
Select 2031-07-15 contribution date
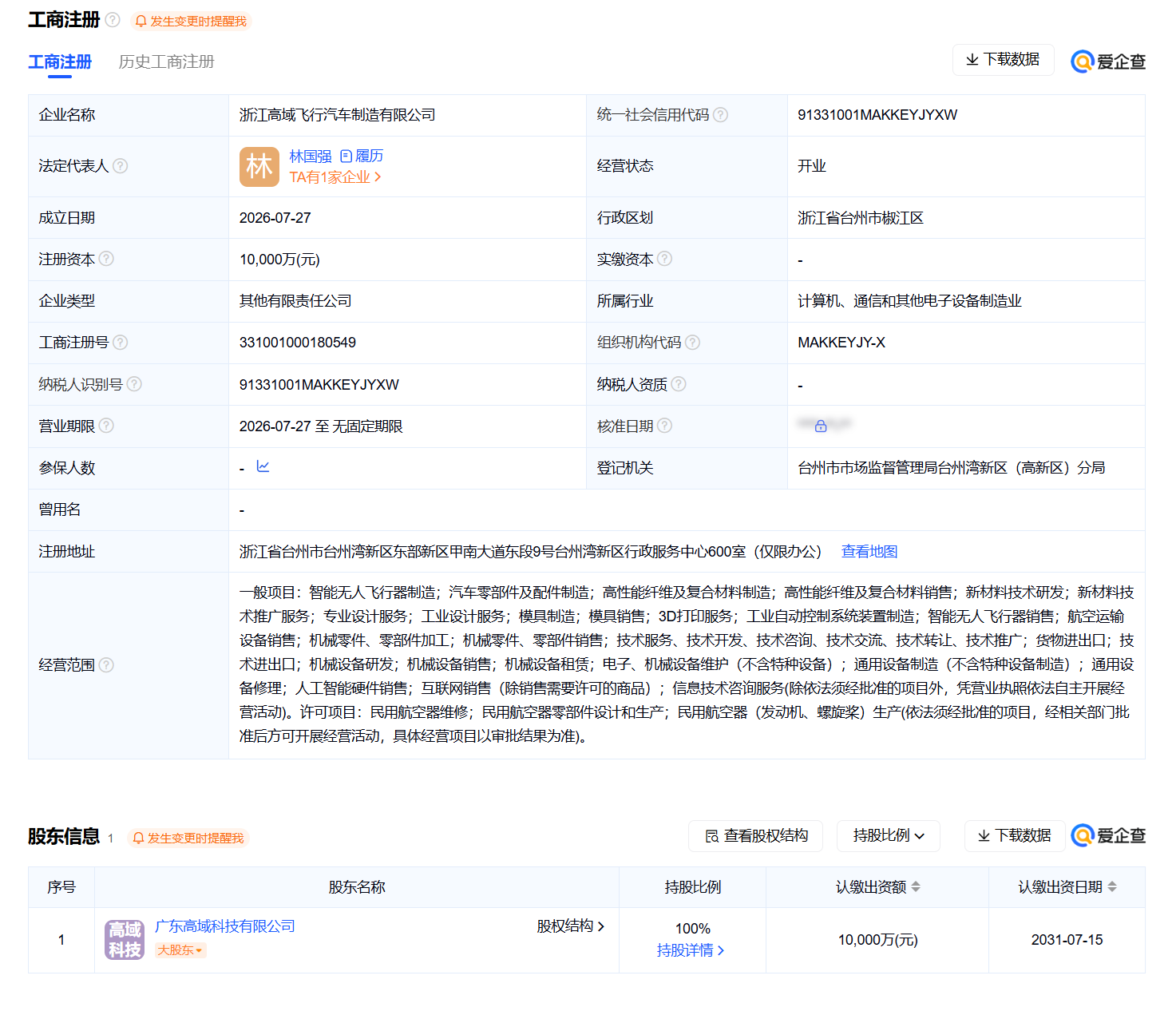click(1067, 940)
